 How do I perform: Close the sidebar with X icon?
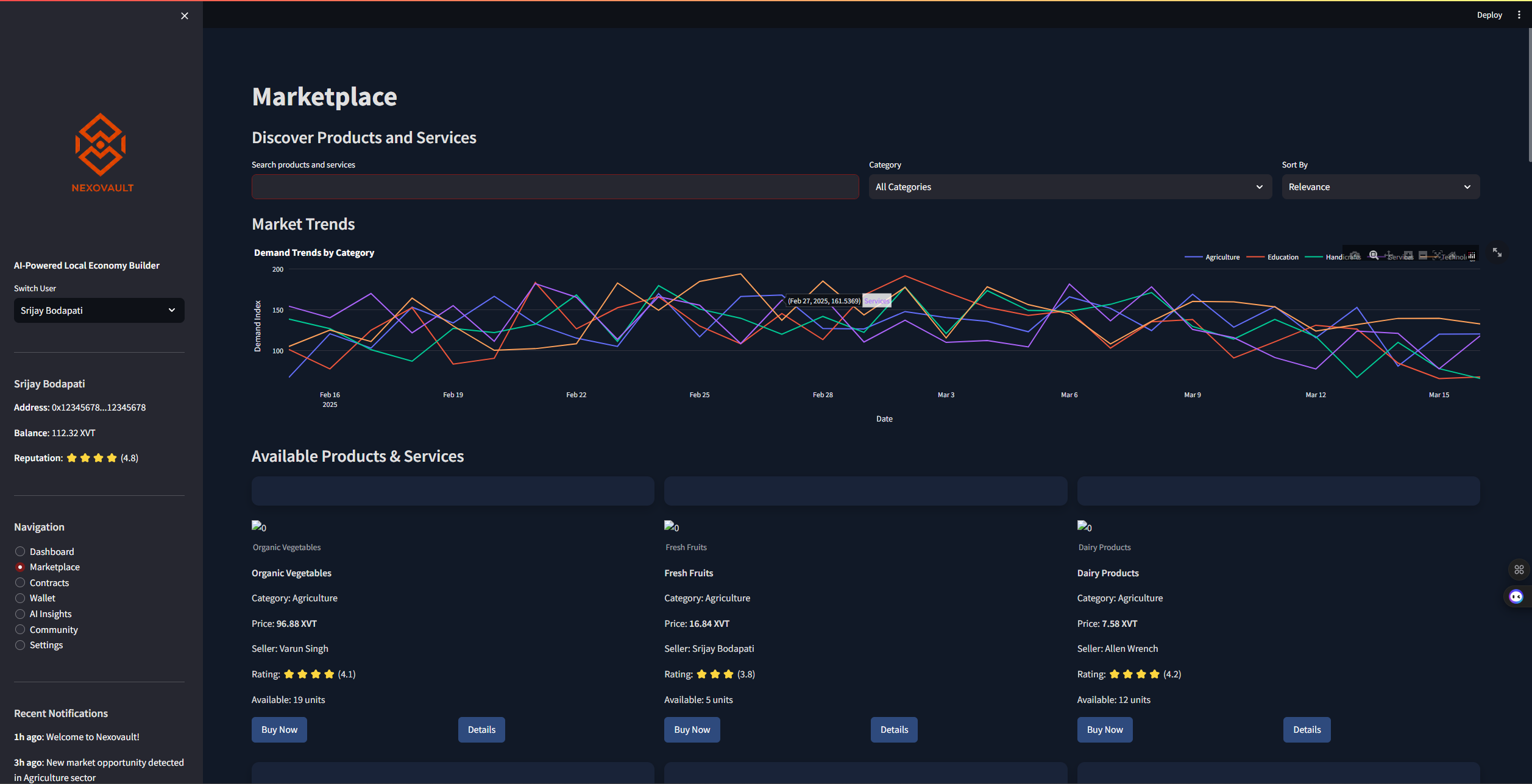pyautogui.click(x=185, y=16)
